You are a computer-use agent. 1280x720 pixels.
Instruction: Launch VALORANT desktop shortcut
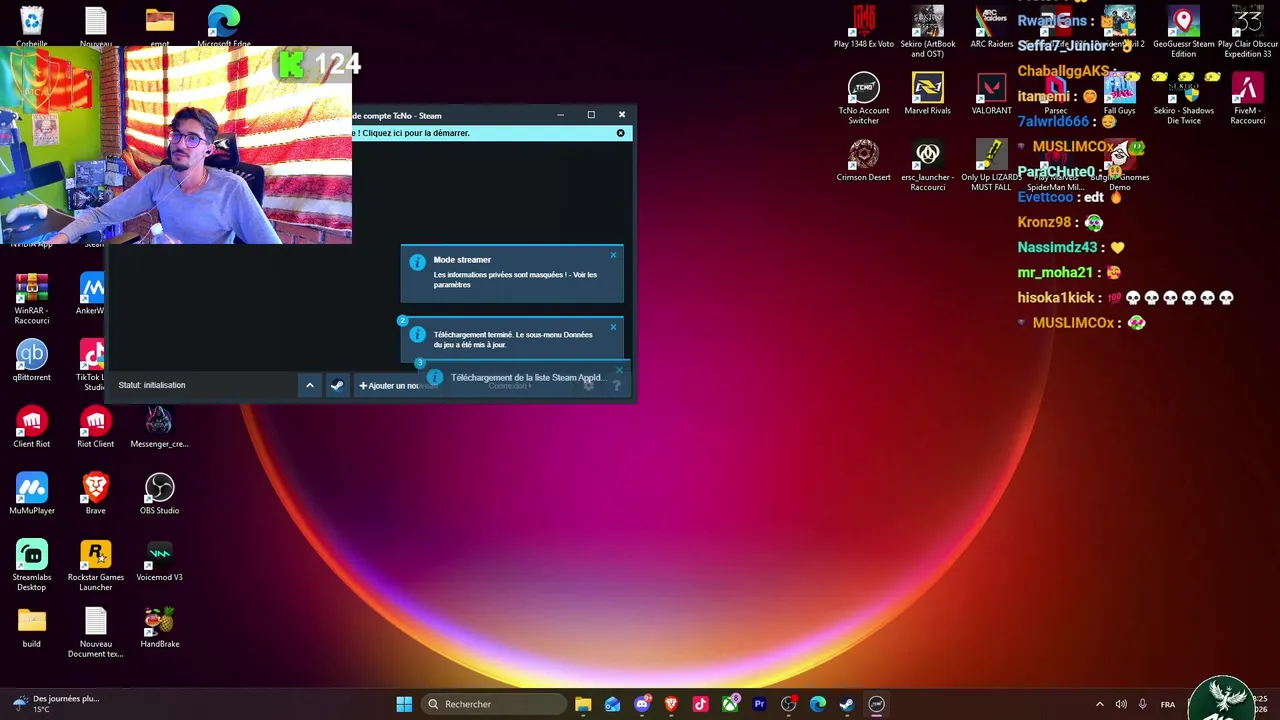coord(991,94)
